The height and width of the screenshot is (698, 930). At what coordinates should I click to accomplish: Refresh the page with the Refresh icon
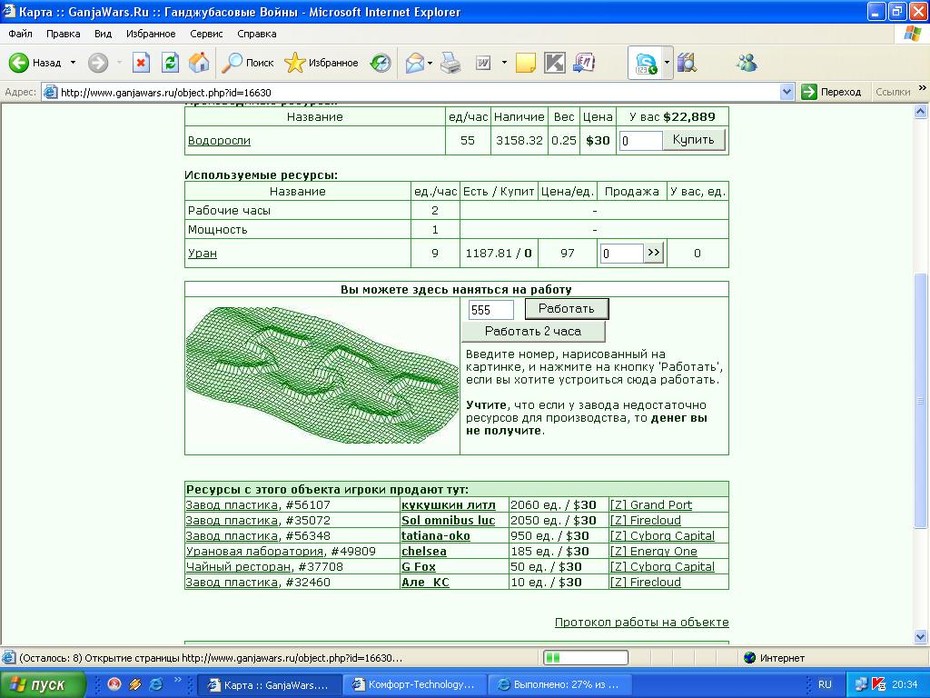[x=170, y=62]
